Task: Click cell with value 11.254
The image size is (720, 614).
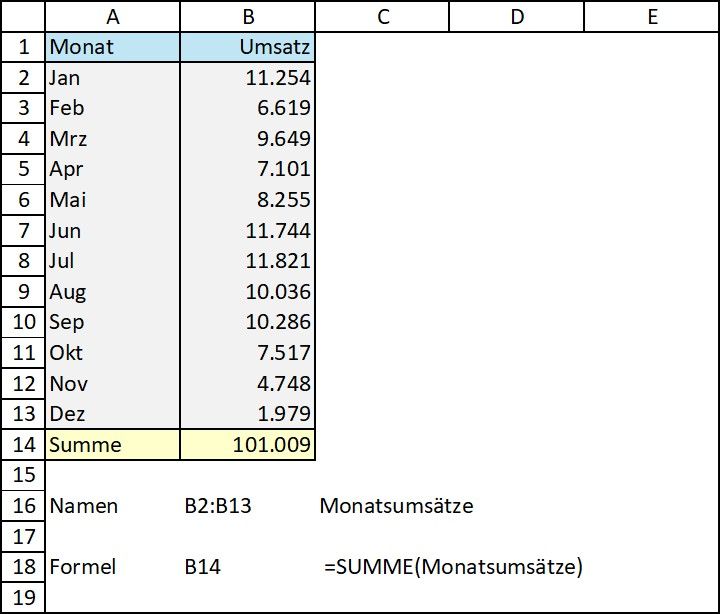Action: [248, 78]
